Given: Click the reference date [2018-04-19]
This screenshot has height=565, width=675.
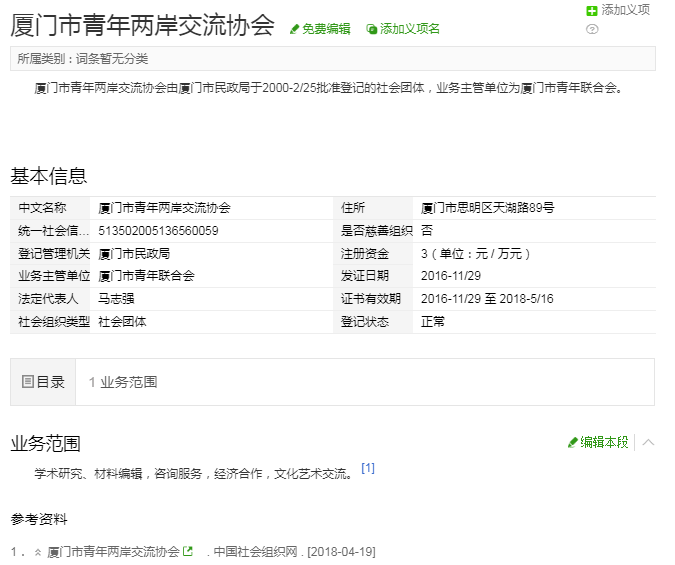Looking at the screenshot, I should (x=341, y=552).
